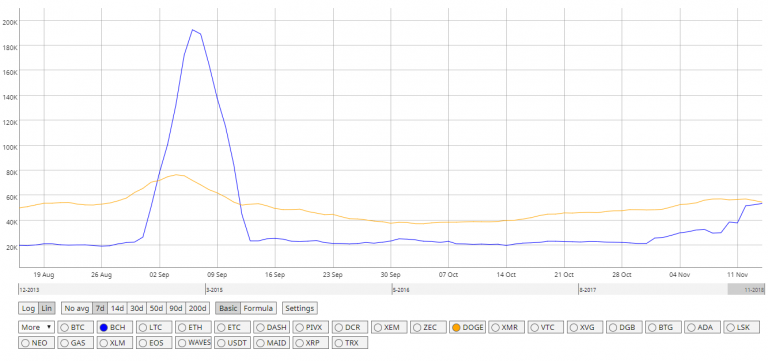The height and width of the screenshot is (361, 768).
Task: Toggle the BTG coin series
Action: coord(663,328)
